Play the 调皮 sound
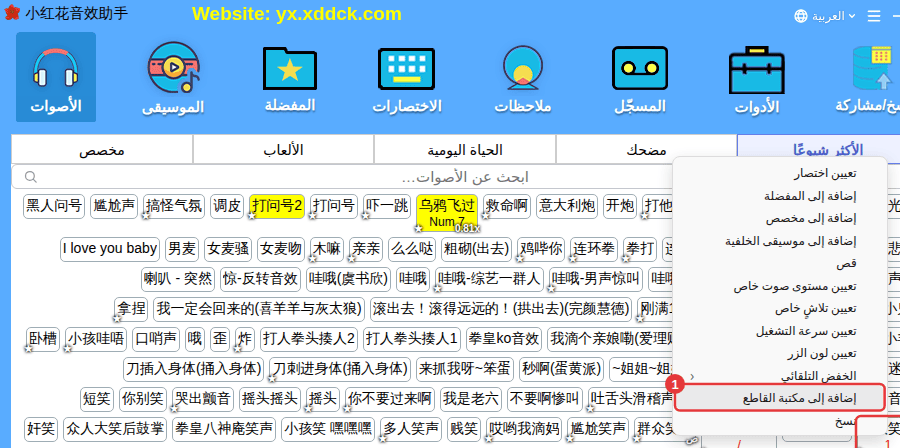The height and width of the screenshot is (448, 900). [x=227, y=206]
